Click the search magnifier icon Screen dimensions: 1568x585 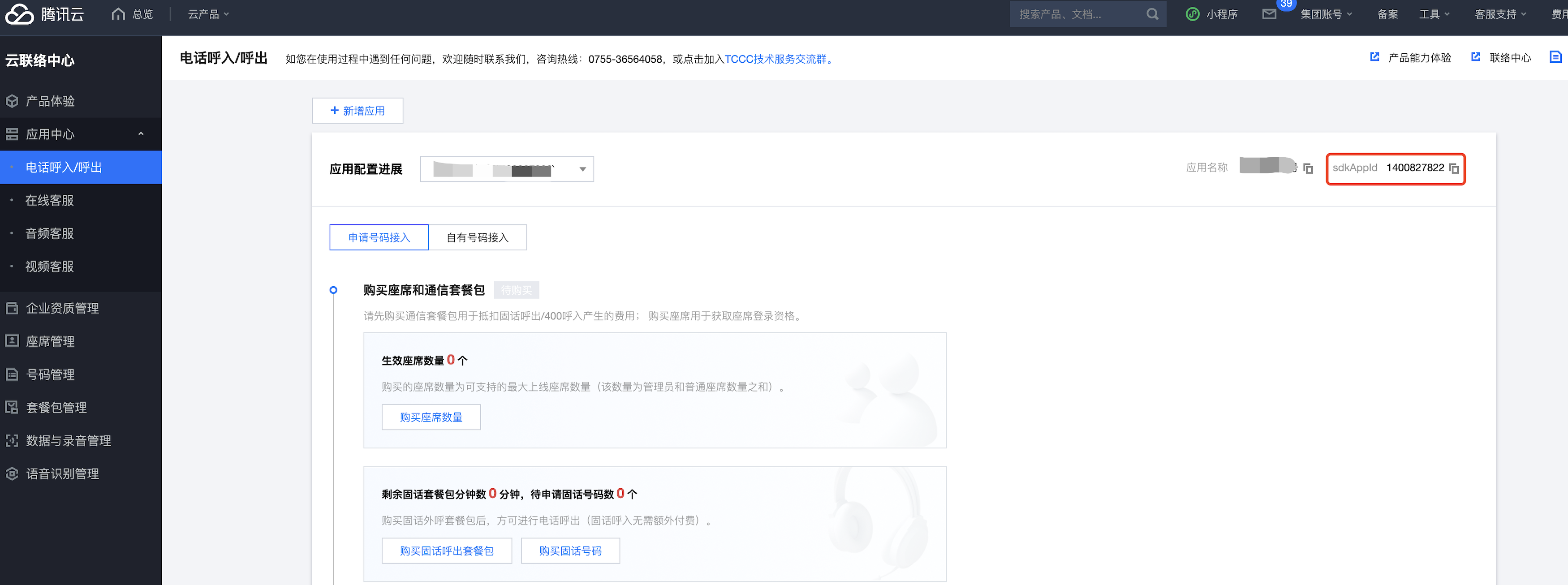1152,14
